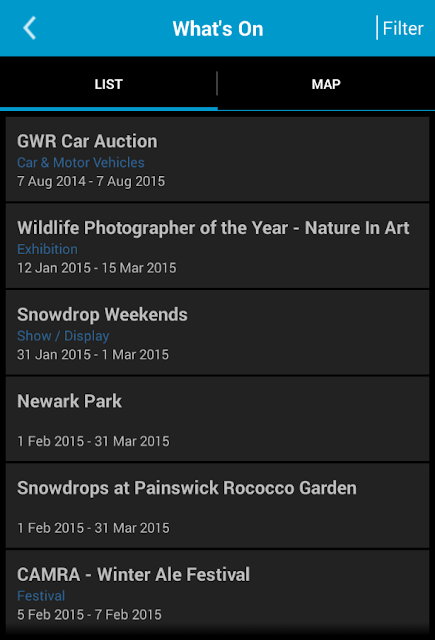Switch to the MAP tab
The image size is (435, 640).
[326, 84]
